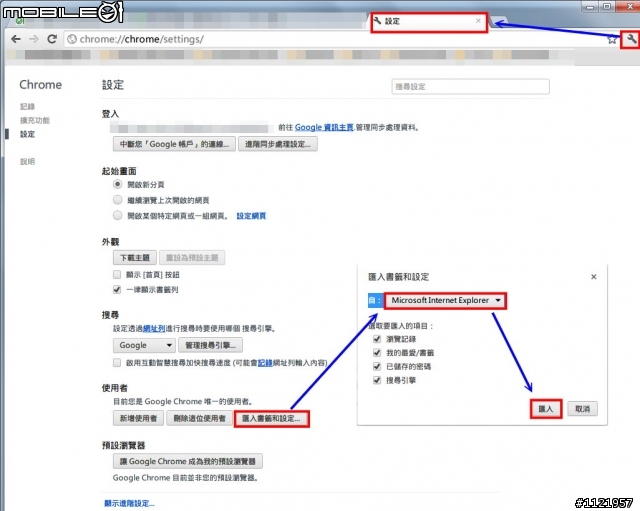640x511 pixels.
Task: Close the 匯入書籤和設定 dialog with X
Action: point(593,277)
